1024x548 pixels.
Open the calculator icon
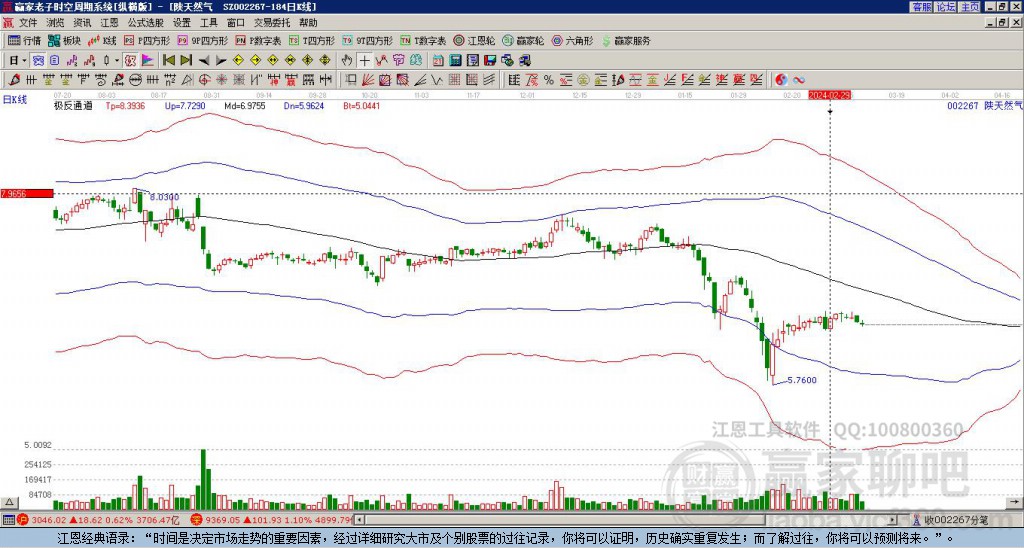(455, 61)
